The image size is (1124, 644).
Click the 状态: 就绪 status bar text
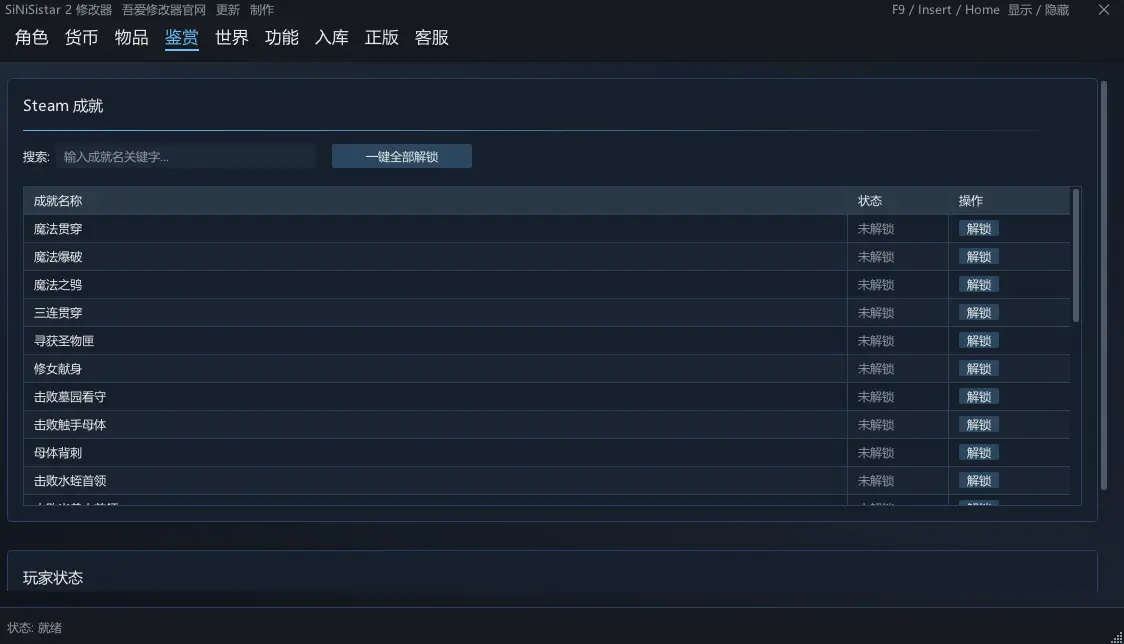[x=34, y=628]
